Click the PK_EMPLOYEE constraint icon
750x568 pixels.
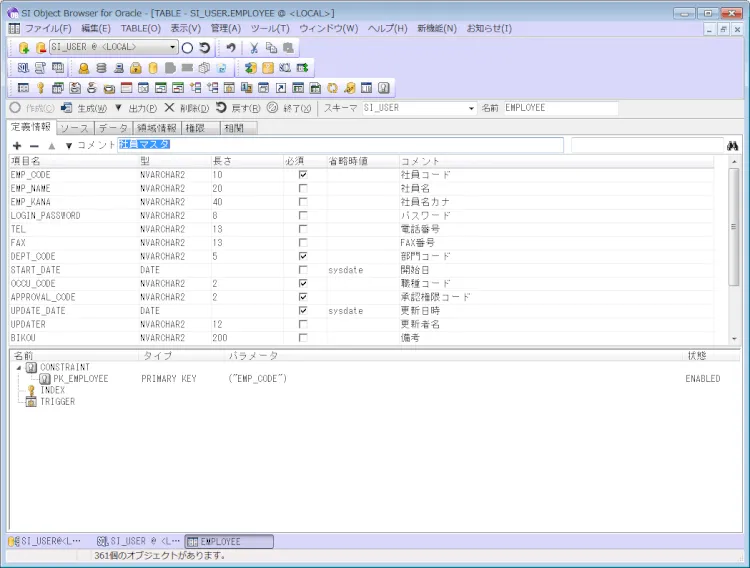45,379
